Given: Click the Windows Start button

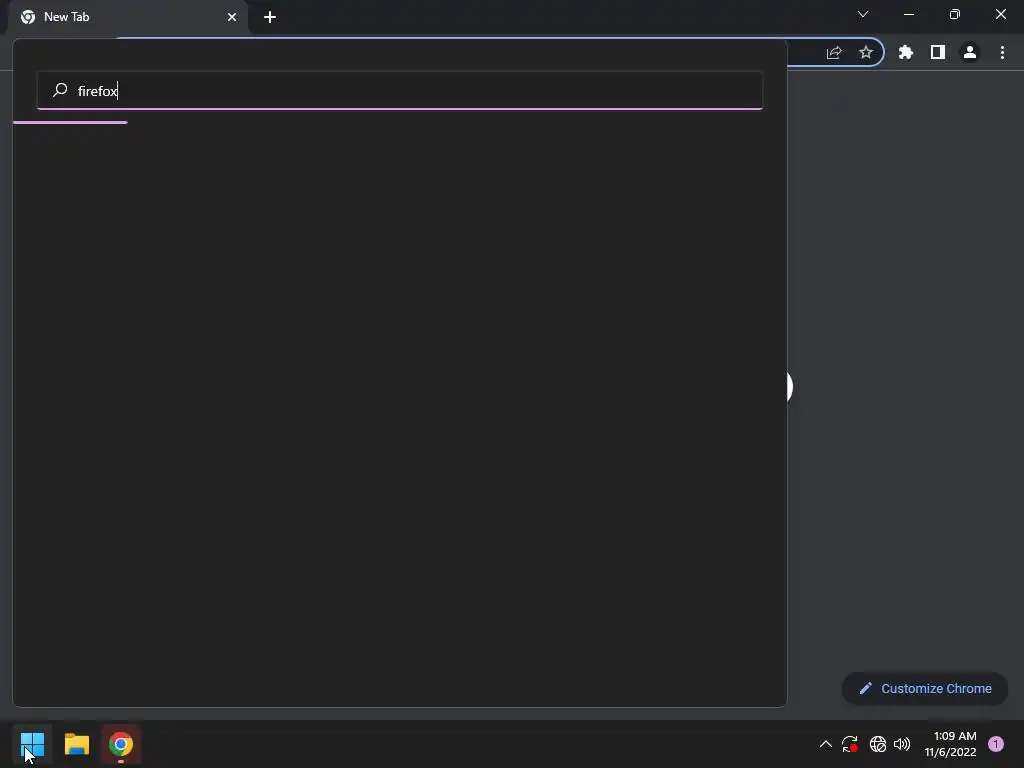Looking at the screenshot, I should [32, 744].
